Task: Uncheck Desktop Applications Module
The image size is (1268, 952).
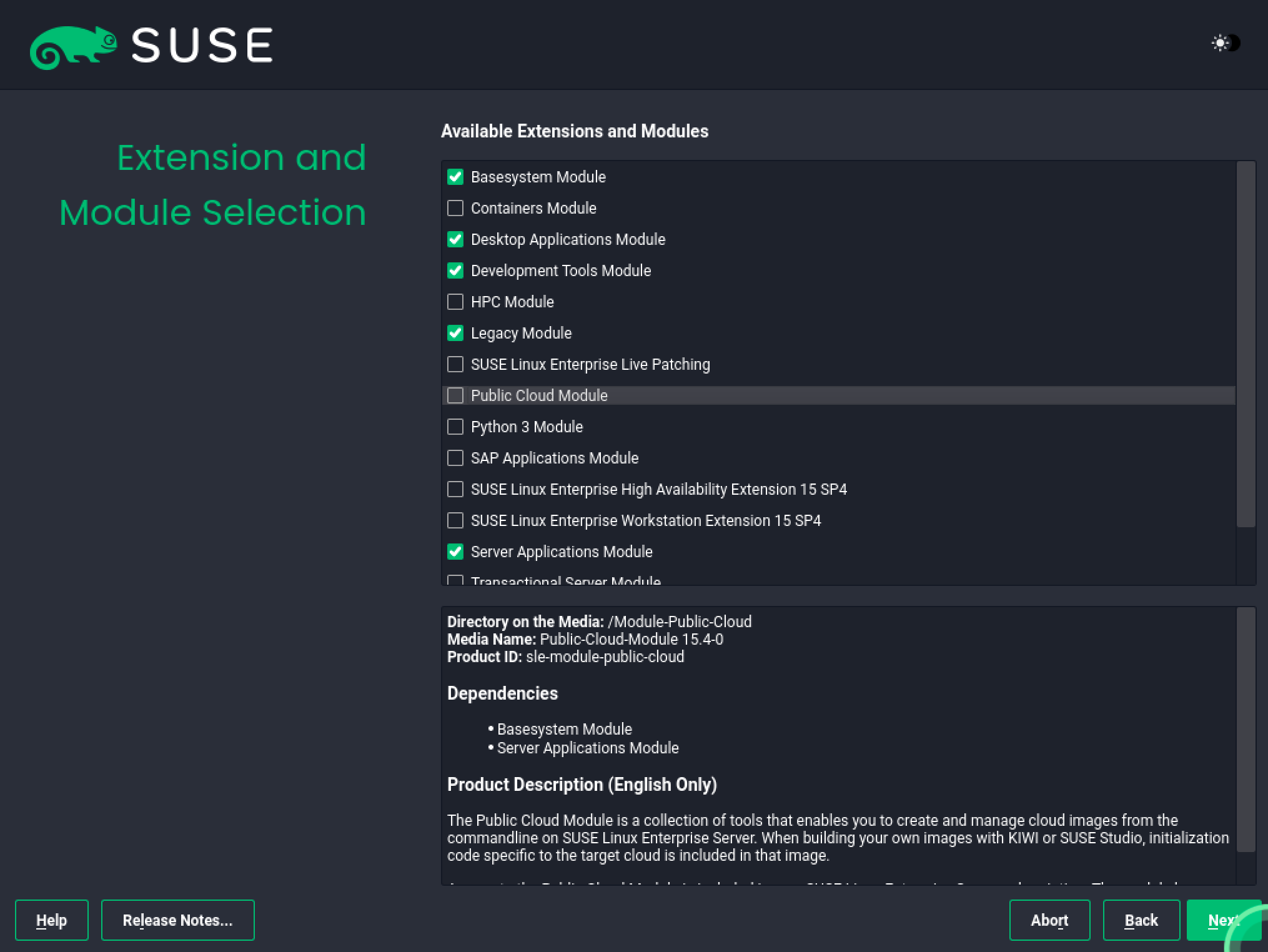Action: [455, 239]
